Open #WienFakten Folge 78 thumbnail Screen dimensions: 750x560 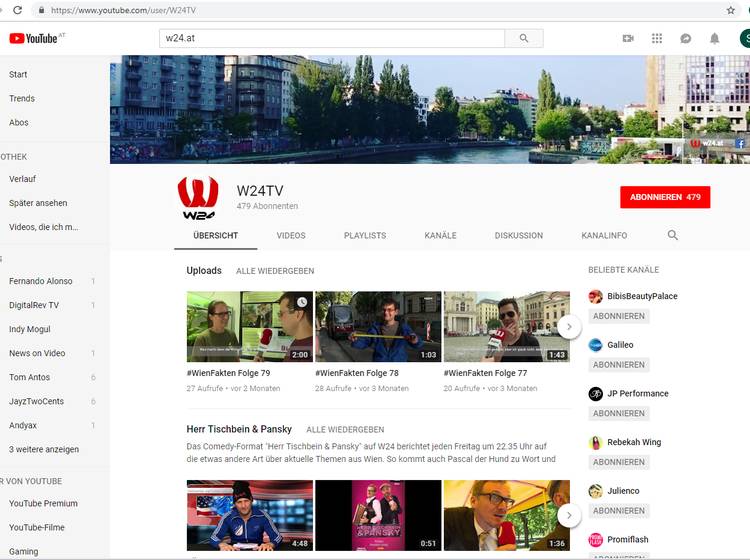(378, 327)
